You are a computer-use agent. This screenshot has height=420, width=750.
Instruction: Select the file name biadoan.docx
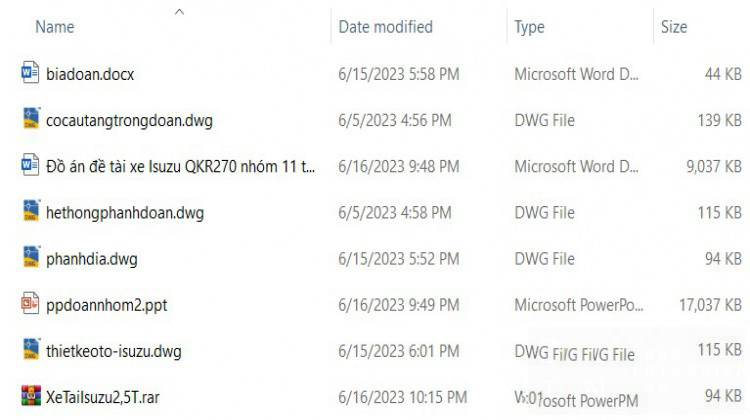(90, 74)
